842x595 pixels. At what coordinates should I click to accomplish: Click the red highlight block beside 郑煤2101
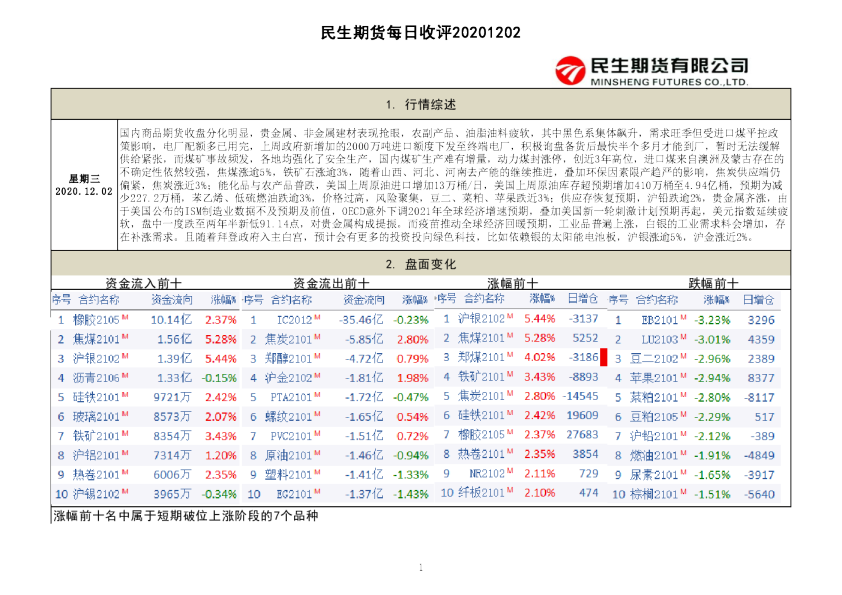tap(602, 356)
